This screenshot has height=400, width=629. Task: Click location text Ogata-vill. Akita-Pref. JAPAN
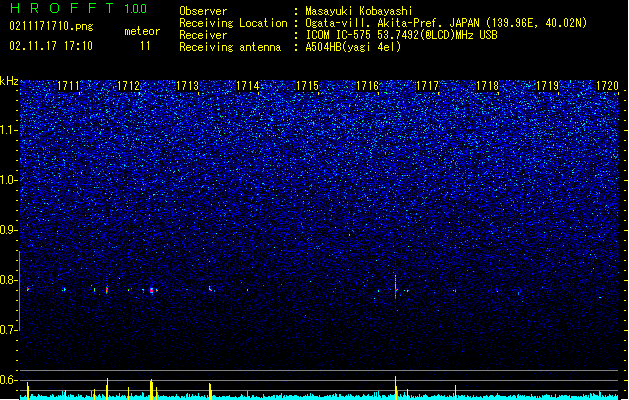[x=392, y=23]
